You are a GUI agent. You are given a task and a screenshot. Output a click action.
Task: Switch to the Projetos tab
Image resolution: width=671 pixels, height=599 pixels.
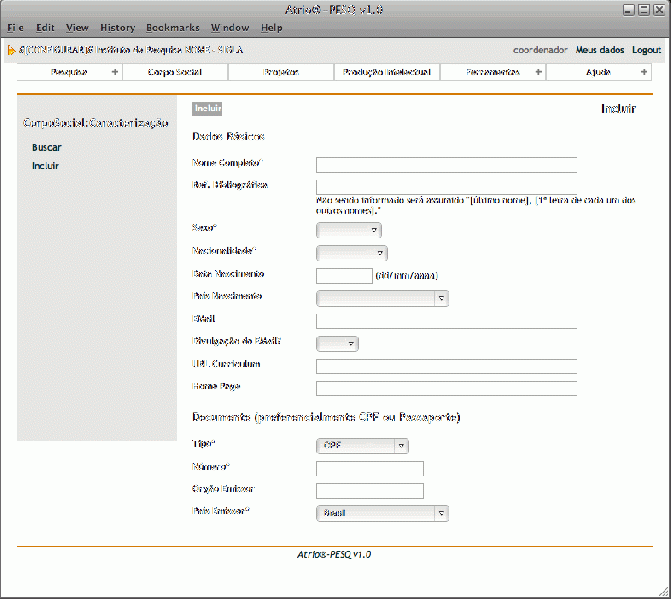click(281, 72)
